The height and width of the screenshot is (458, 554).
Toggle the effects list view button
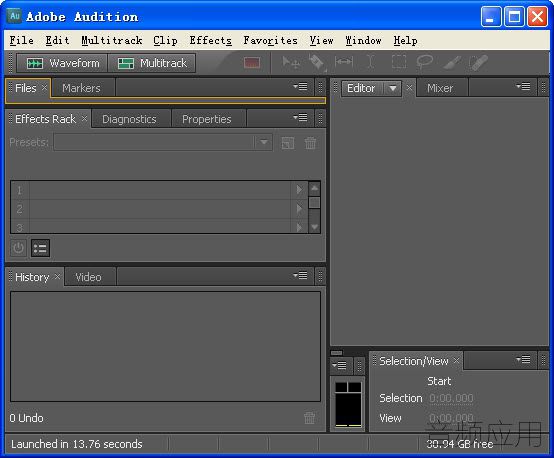[40, 248]
